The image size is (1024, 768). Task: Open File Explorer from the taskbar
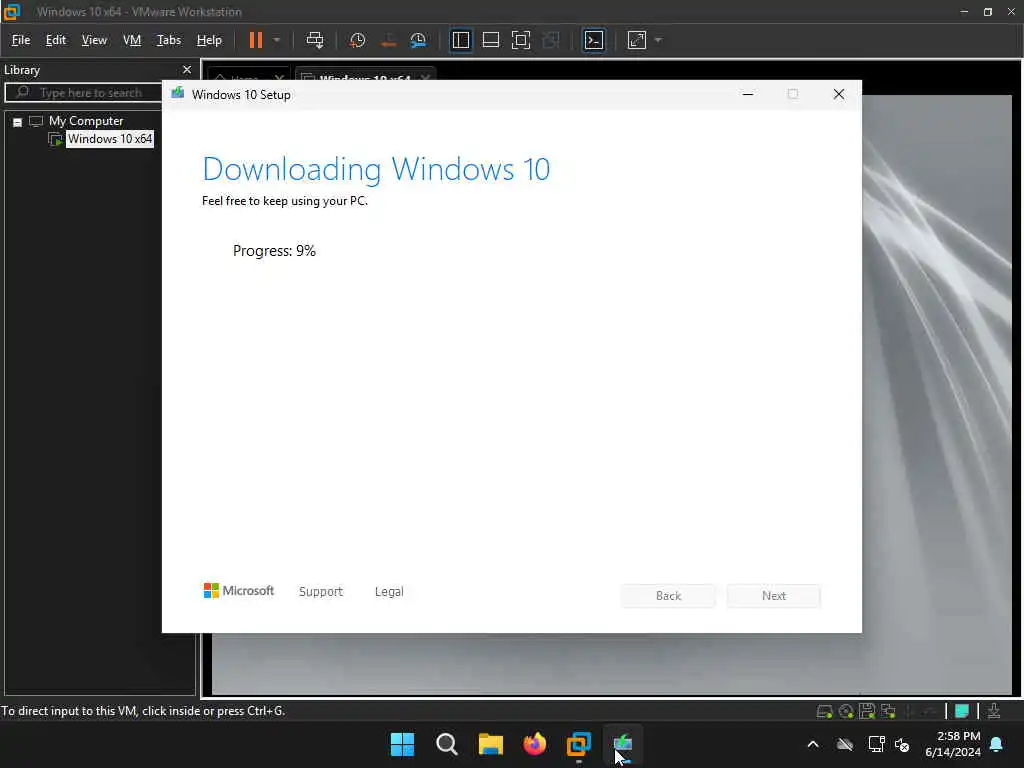[x=490, y=744]
